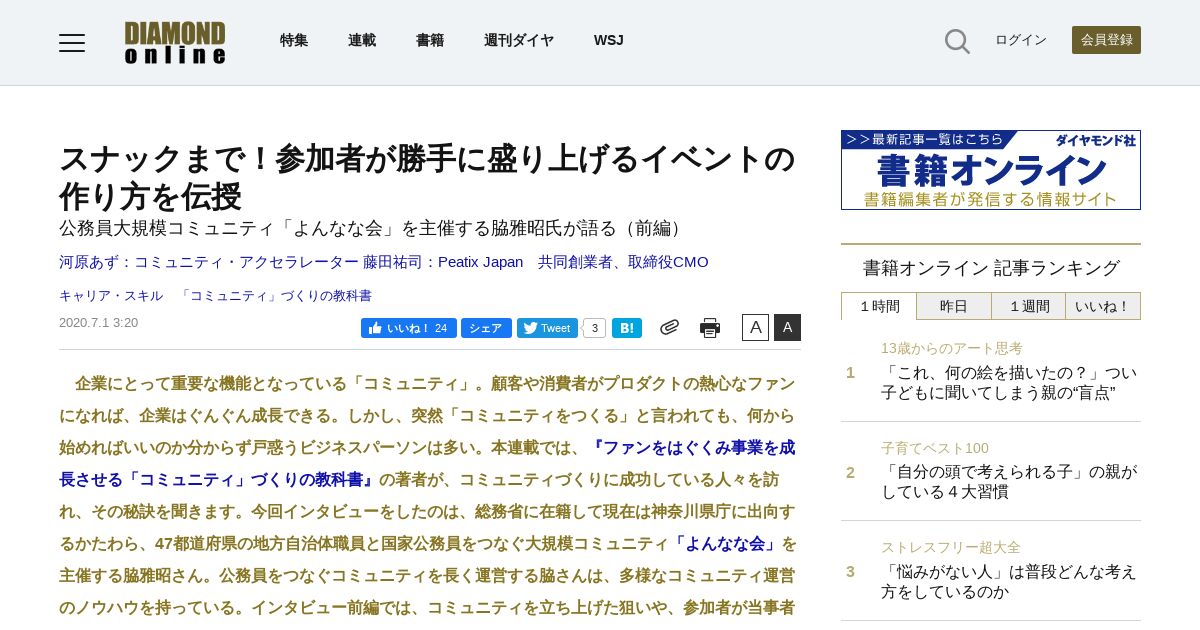Screen dimensions: 1200x630
Task: Click the Facebook いいね！ button
Action: 409,328
